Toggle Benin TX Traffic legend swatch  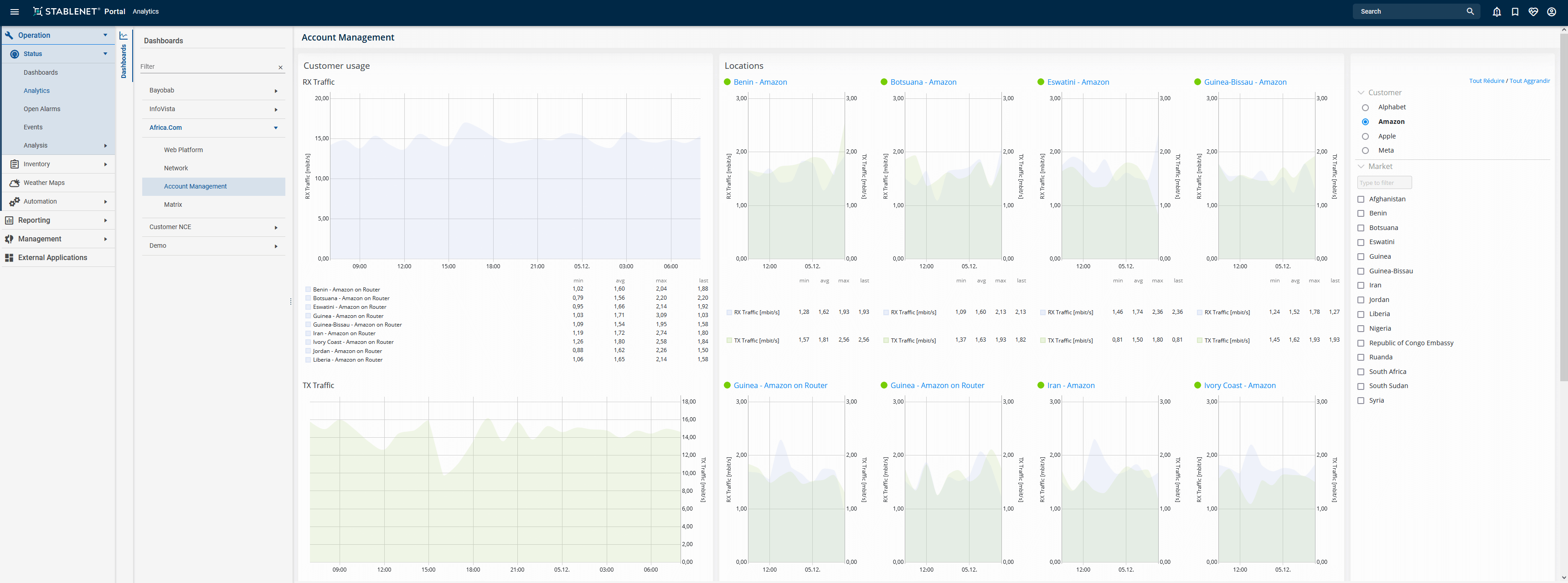[x=729, y=340]
